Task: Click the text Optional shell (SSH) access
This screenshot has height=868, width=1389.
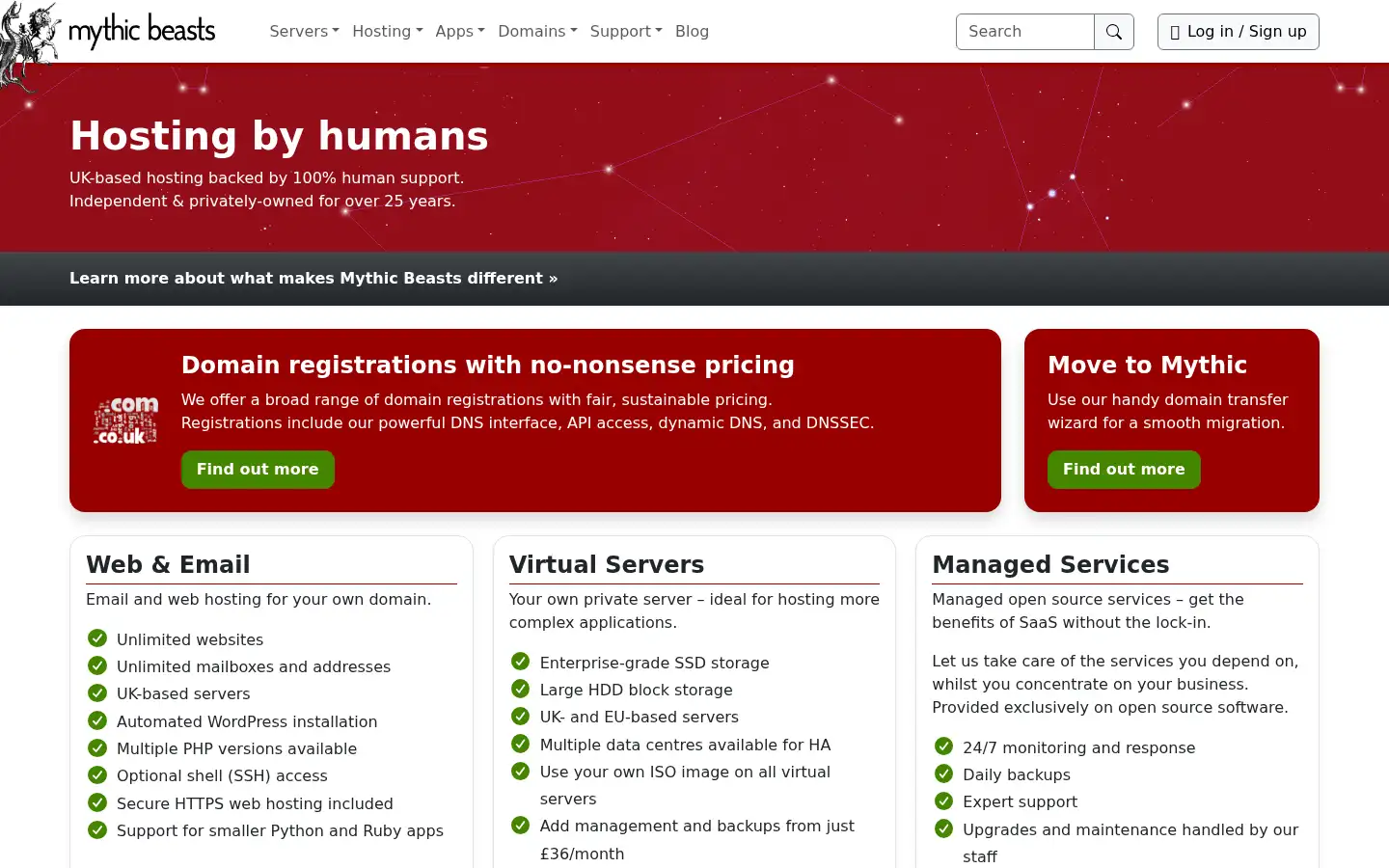Action: (222, 775)
